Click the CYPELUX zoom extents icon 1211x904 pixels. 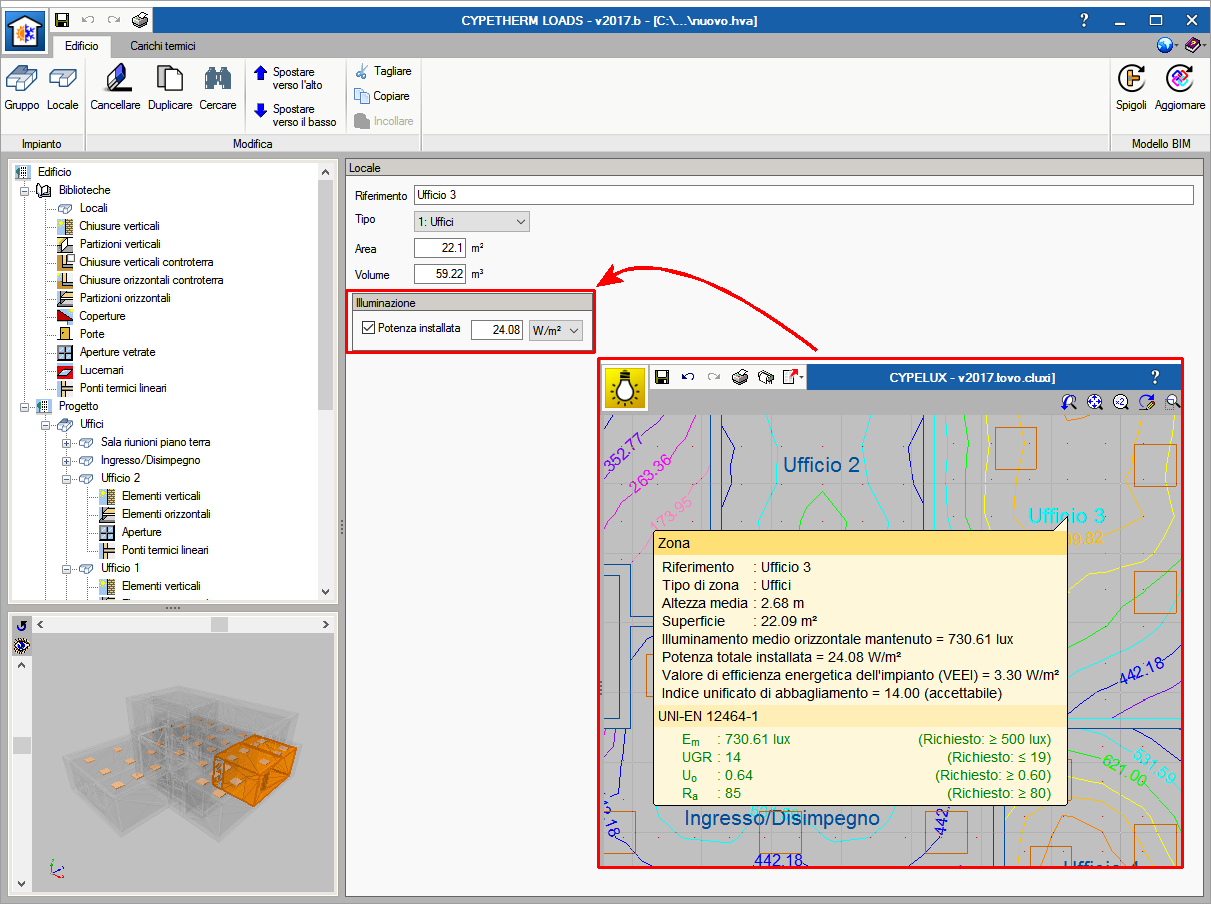1095,401
